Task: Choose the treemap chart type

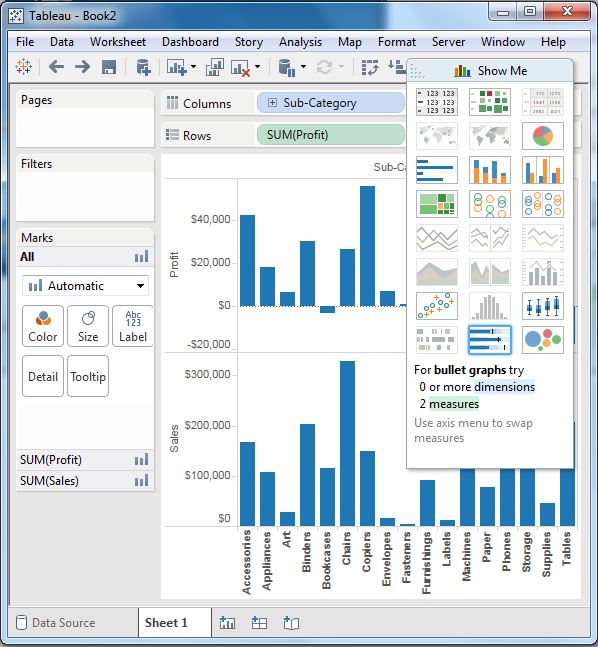Action: click(437, 204)
